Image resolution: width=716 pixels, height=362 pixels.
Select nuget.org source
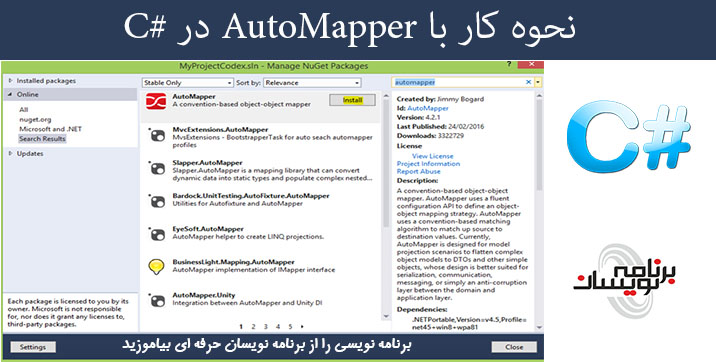point(35,120)
